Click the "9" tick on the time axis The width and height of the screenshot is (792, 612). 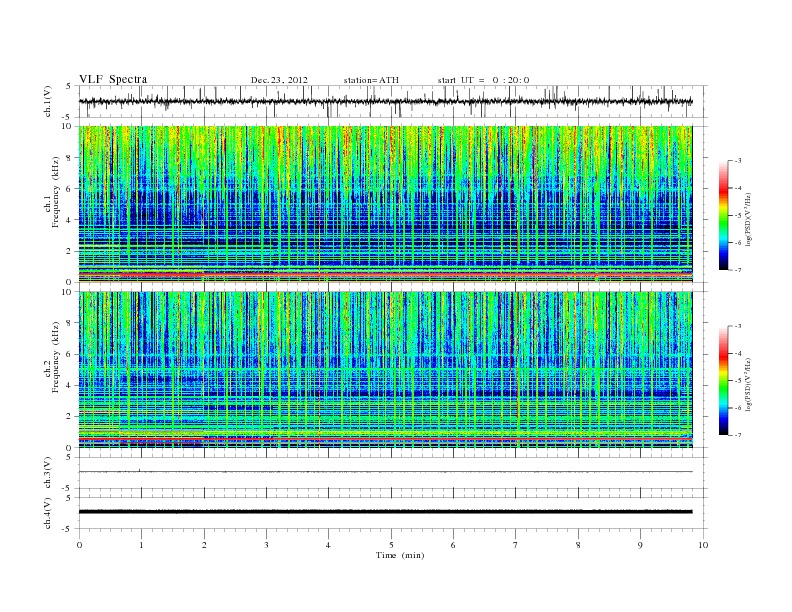pyautogui.click(x=640, y=545)
